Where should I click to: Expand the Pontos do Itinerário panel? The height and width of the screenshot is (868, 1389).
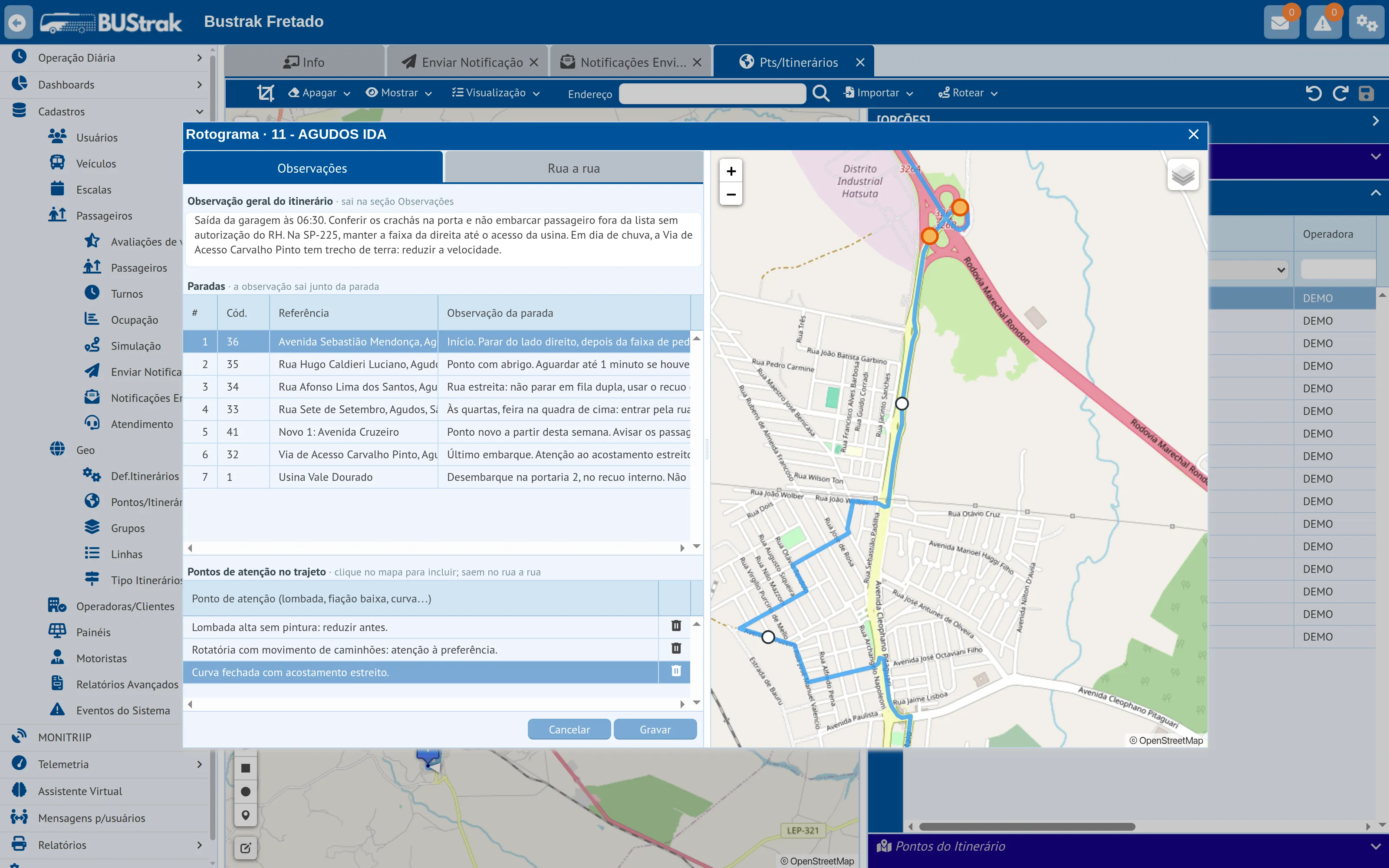coord(1128,846)
